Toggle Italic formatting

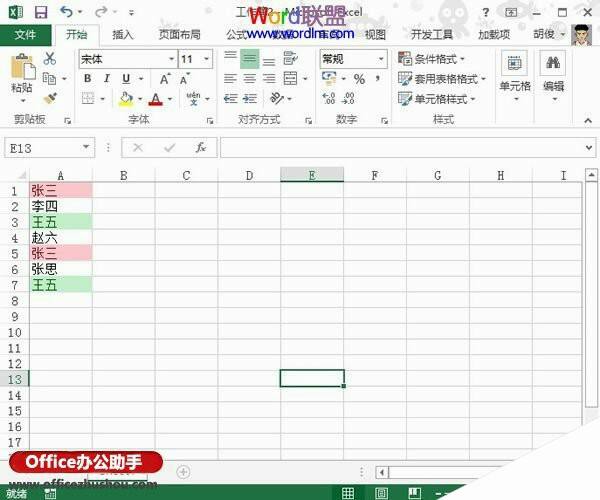point(107,79)
